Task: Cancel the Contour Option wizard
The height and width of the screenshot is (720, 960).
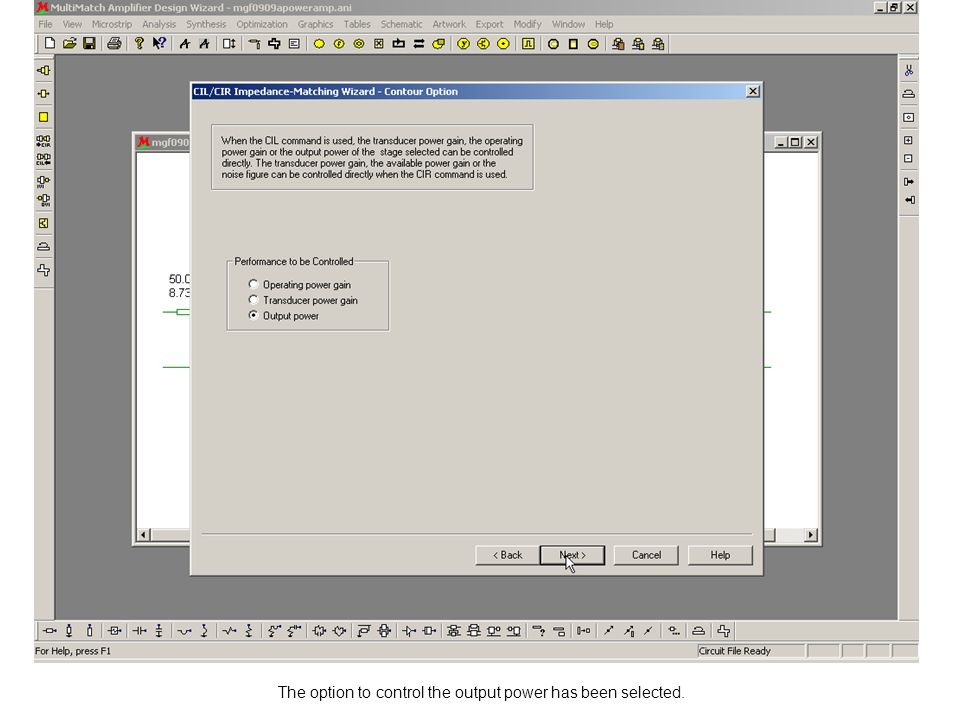Action: [x=646, y=555]
